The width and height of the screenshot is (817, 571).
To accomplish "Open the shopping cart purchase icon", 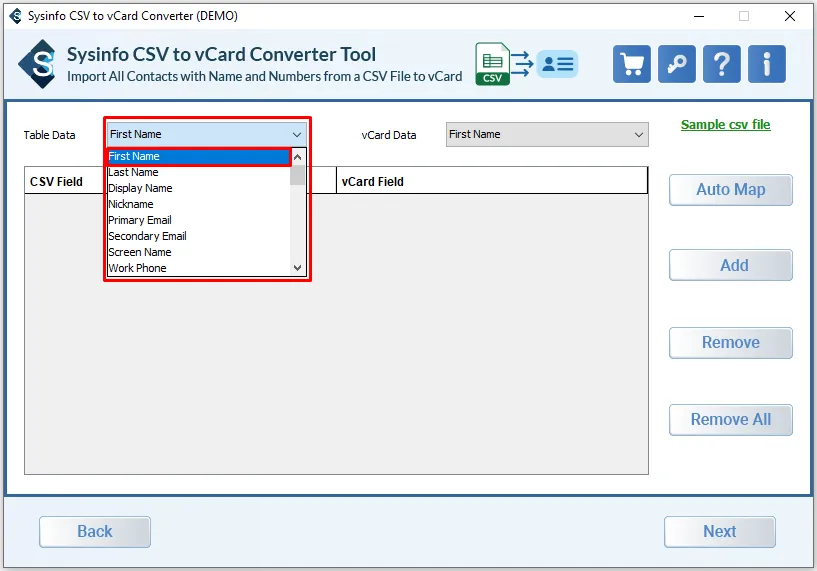I will (632, 64).
